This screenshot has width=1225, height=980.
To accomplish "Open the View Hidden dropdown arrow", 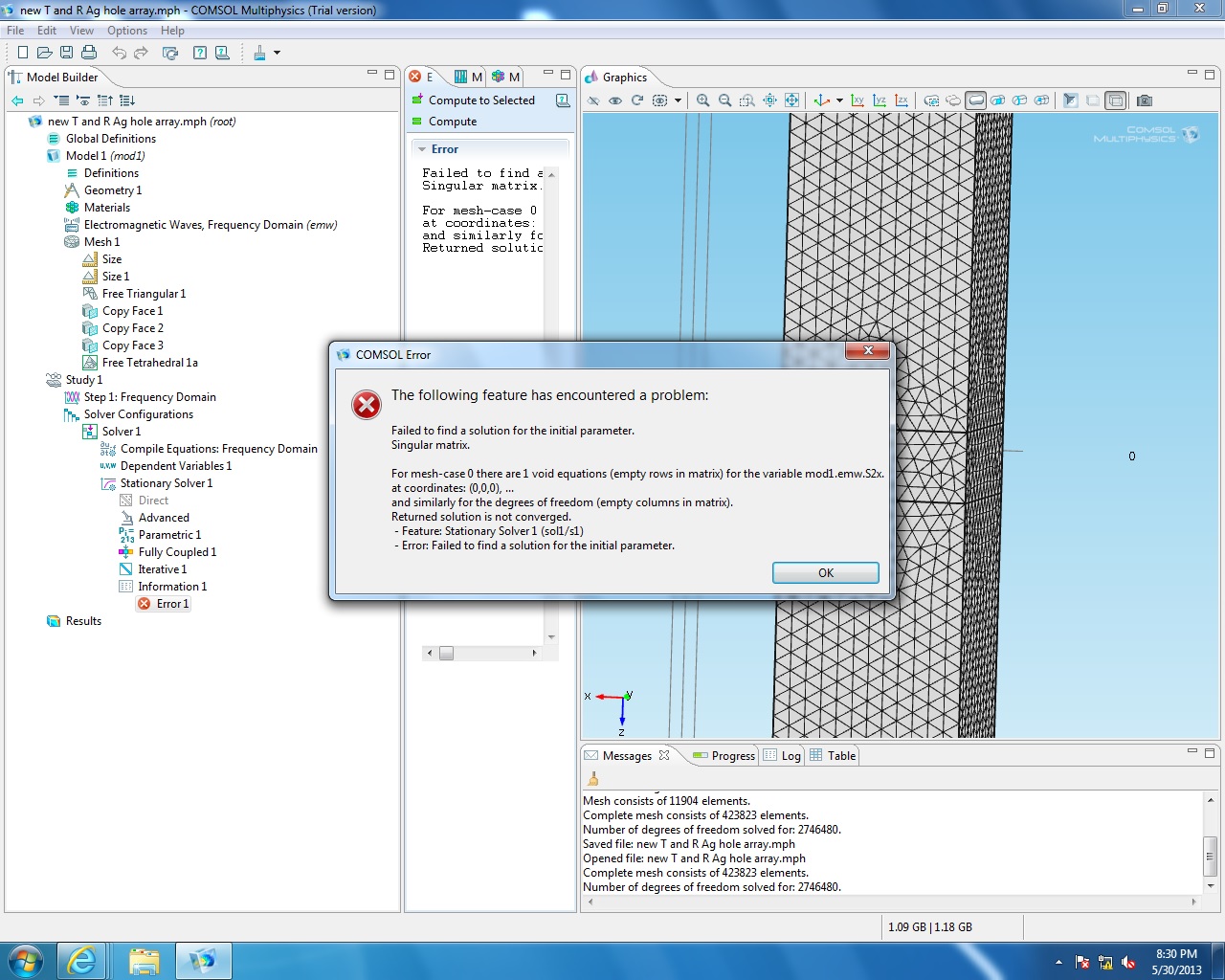I will click(678, 100).
